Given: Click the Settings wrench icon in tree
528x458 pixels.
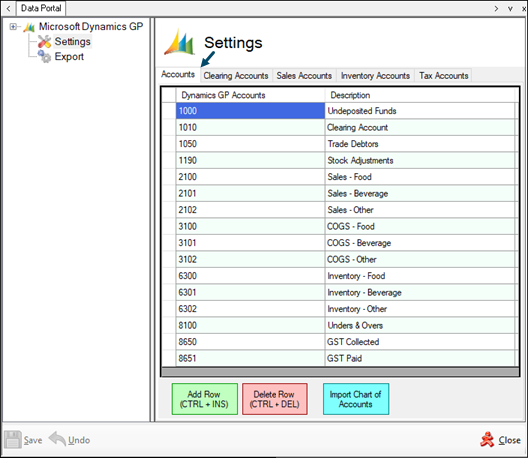Looking at the screenshot, I should coord(44,41).
